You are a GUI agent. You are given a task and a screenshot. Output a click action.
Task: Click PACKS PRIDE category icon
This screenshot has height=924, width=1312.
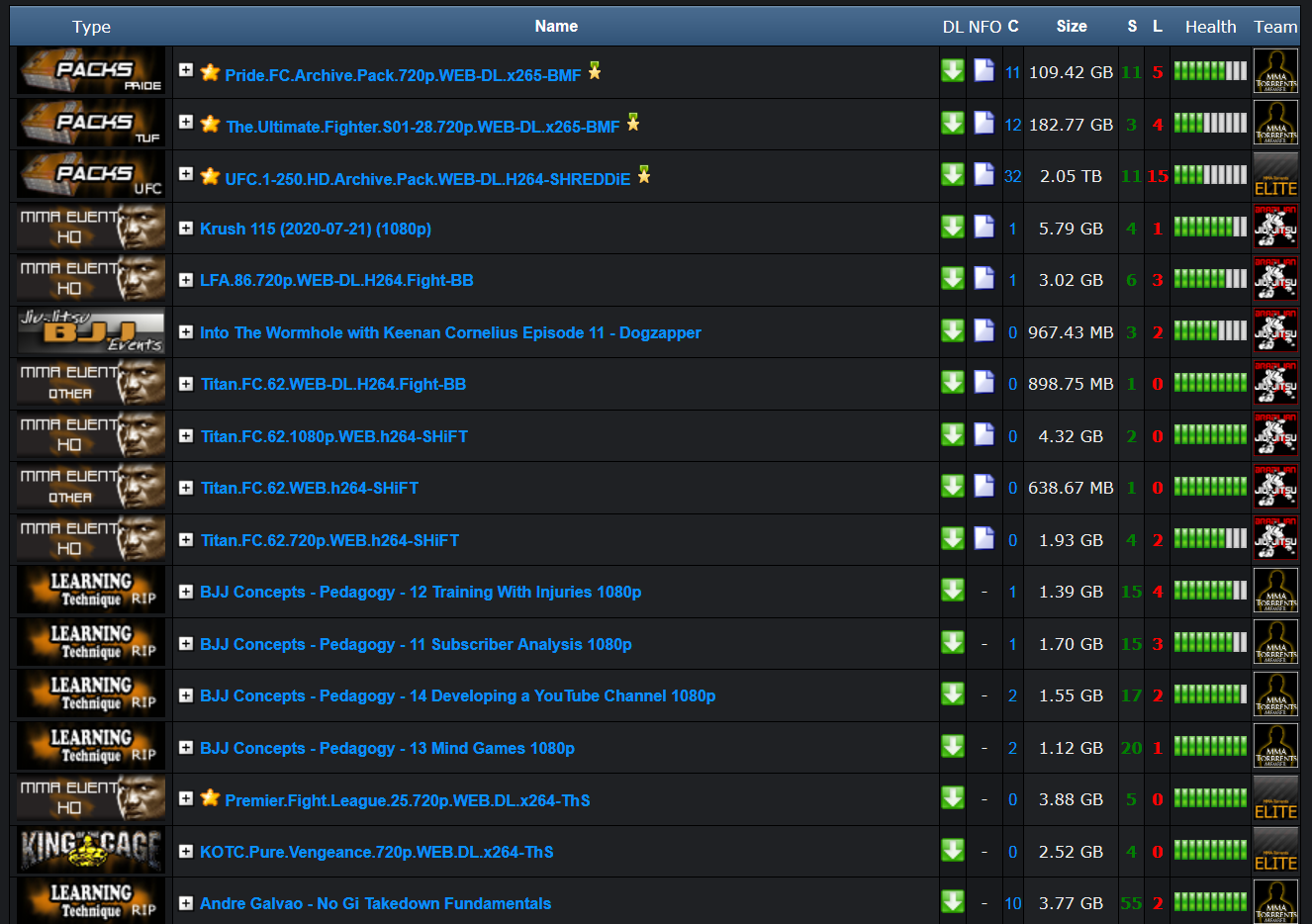pyautogui.click(x=91, y=71)
